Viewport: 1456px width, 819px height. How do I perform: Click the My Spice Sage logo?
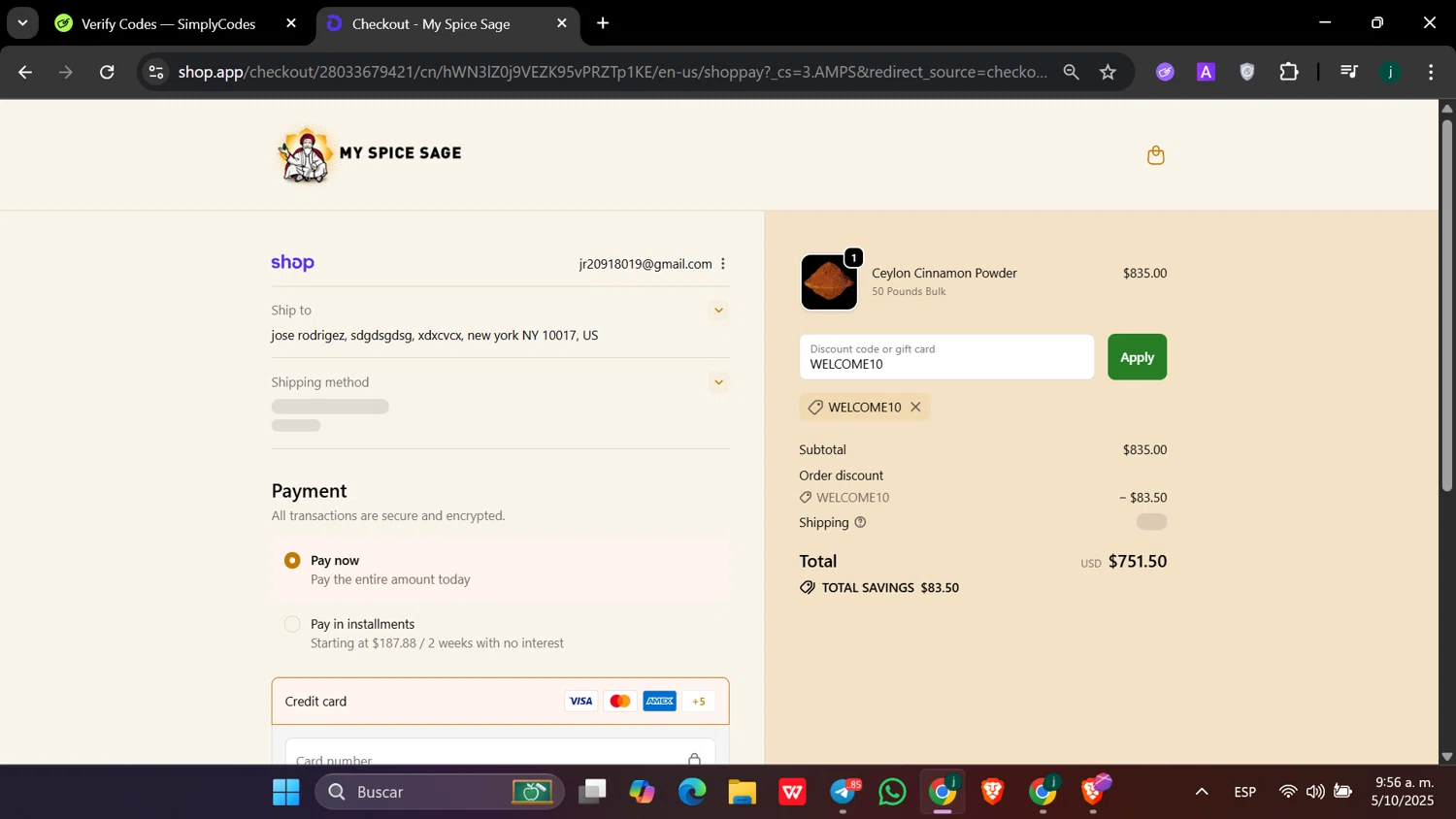click(370, 154)
